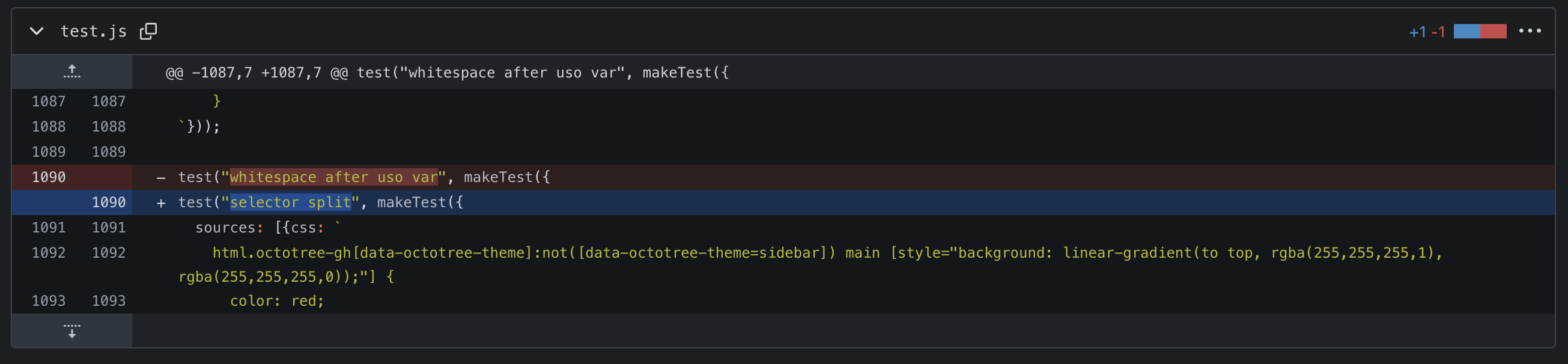
Task: Click the "color: red;" code line
Action: pyautogui.click(x=277, y=301)
